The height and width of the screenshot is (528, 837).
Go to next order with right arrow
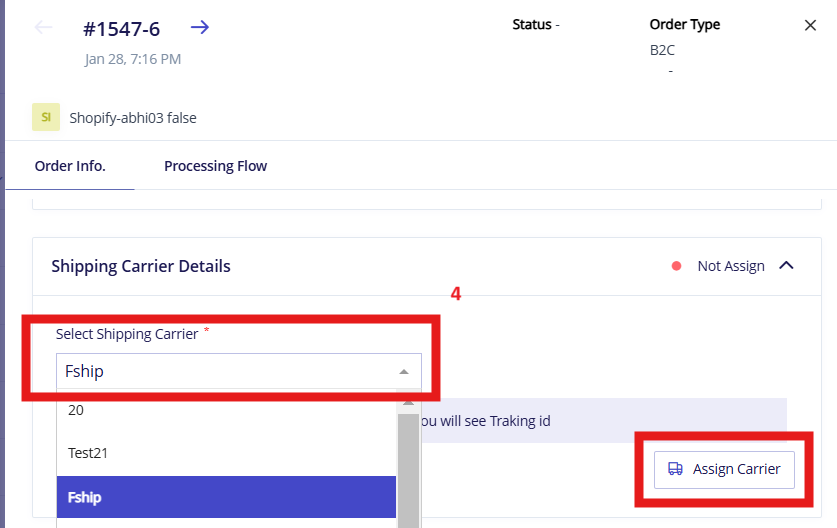[x=200, y=27]
